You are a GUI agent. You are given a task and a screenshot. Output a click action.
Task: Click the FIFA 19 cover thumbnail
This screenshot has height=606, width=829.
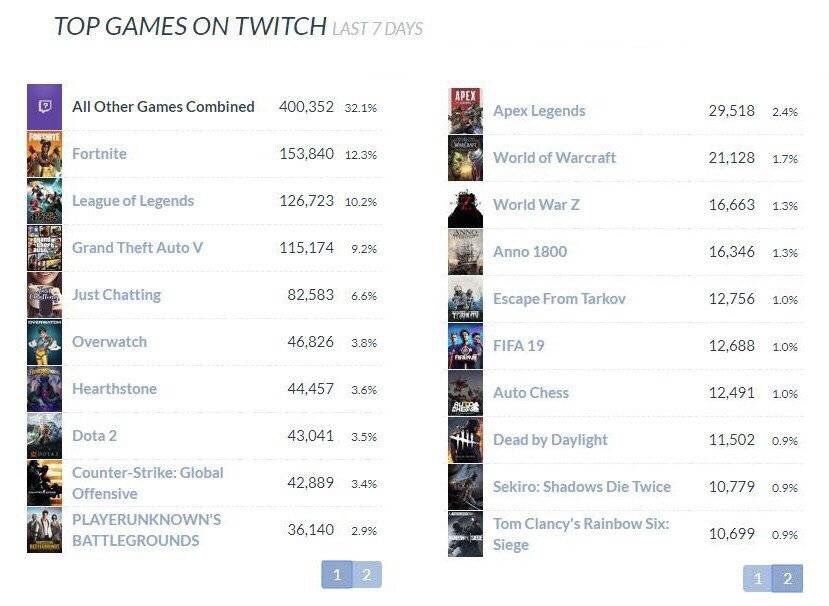tap(465, 346)
